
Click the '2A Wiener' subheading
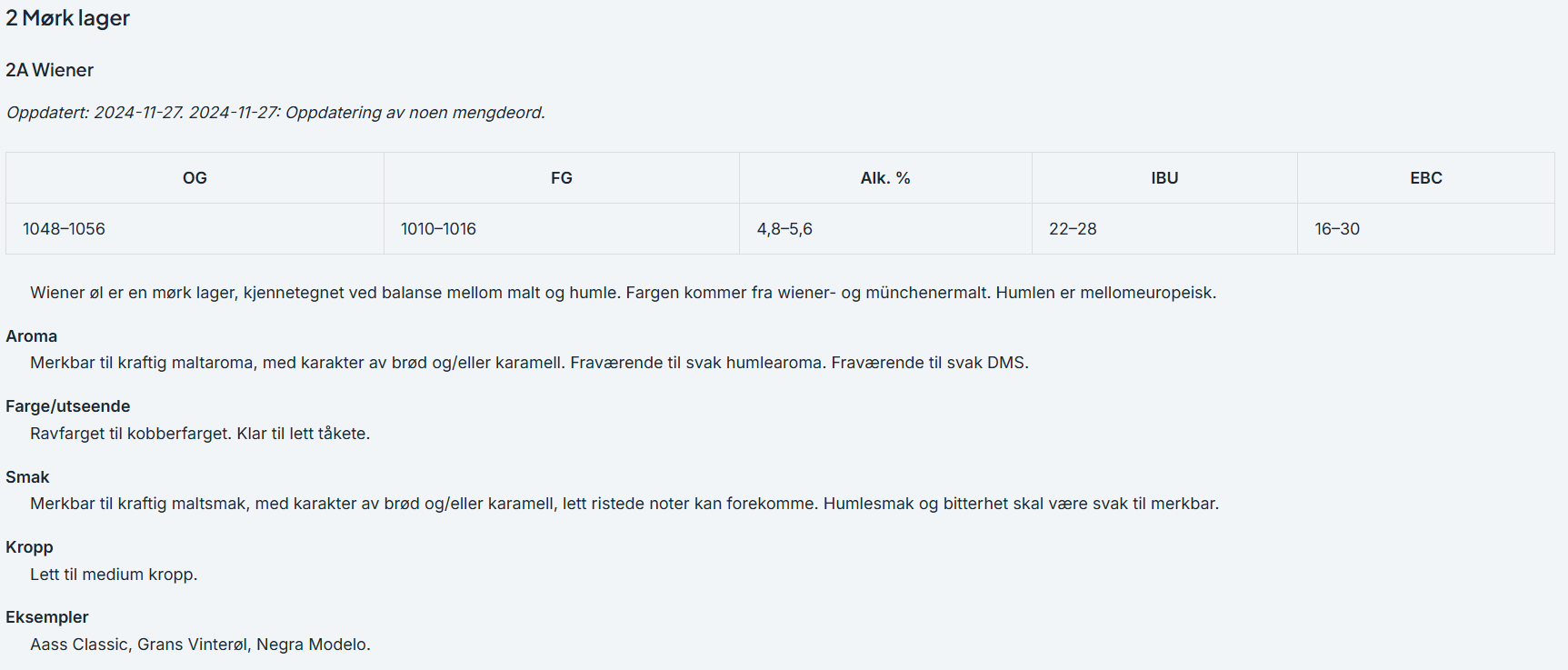(x=49, y=70)
